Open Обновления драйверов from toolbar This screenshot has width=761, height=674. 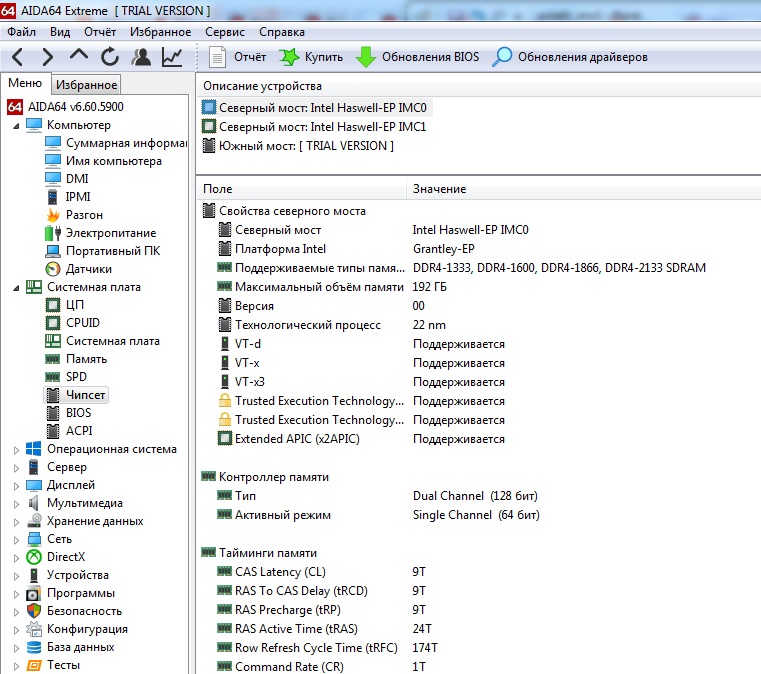click(x=570, y=57)
